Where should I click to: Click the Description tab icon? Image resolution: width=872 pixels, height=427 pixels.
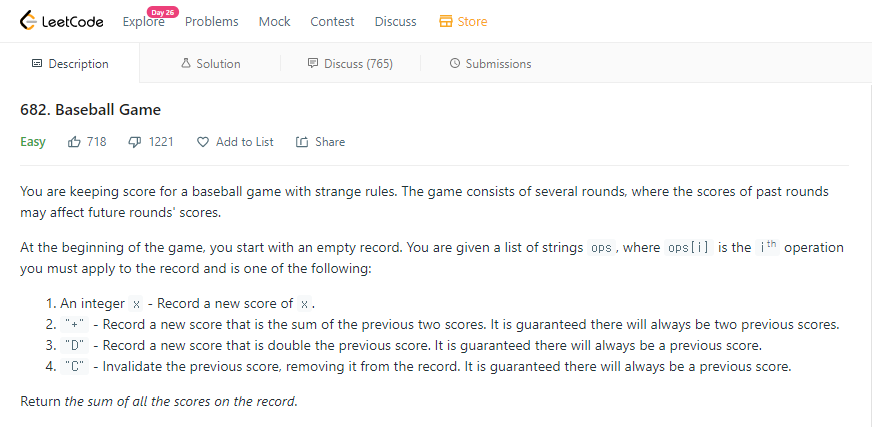tap(37, 64)
